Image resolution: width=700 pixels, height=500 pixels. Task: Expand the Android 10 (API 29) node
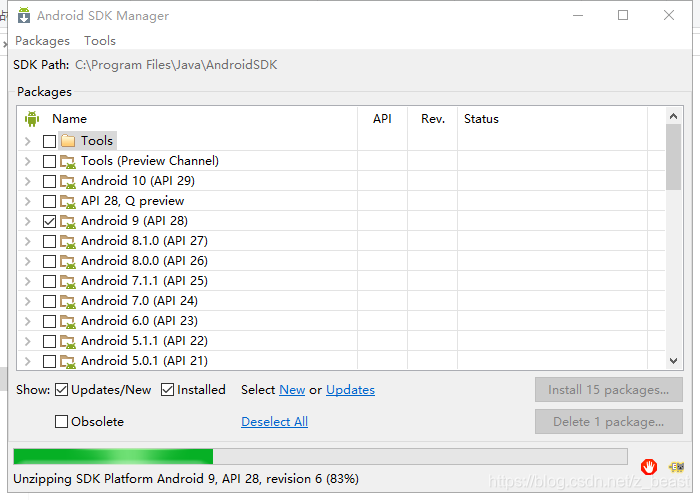28,182
